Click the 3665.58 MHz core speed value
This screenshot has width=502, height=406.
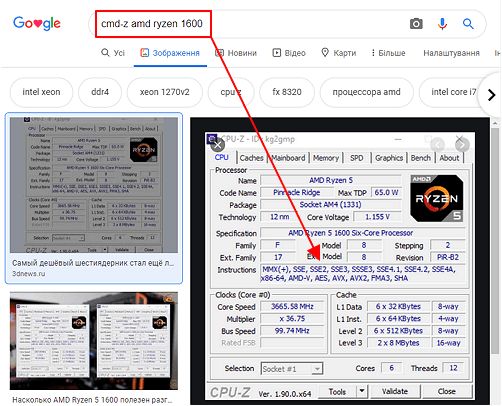[292, 307]
